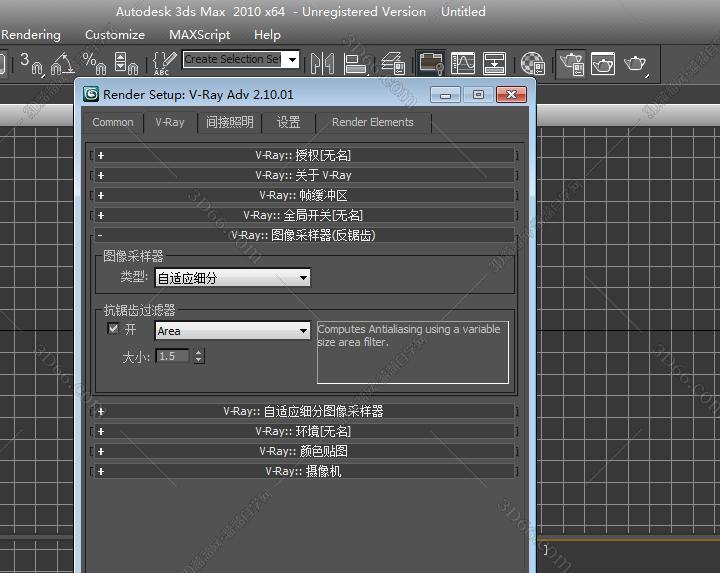
Task: Open the Area antialiasing filter dropdown
Action: [232, 331]
